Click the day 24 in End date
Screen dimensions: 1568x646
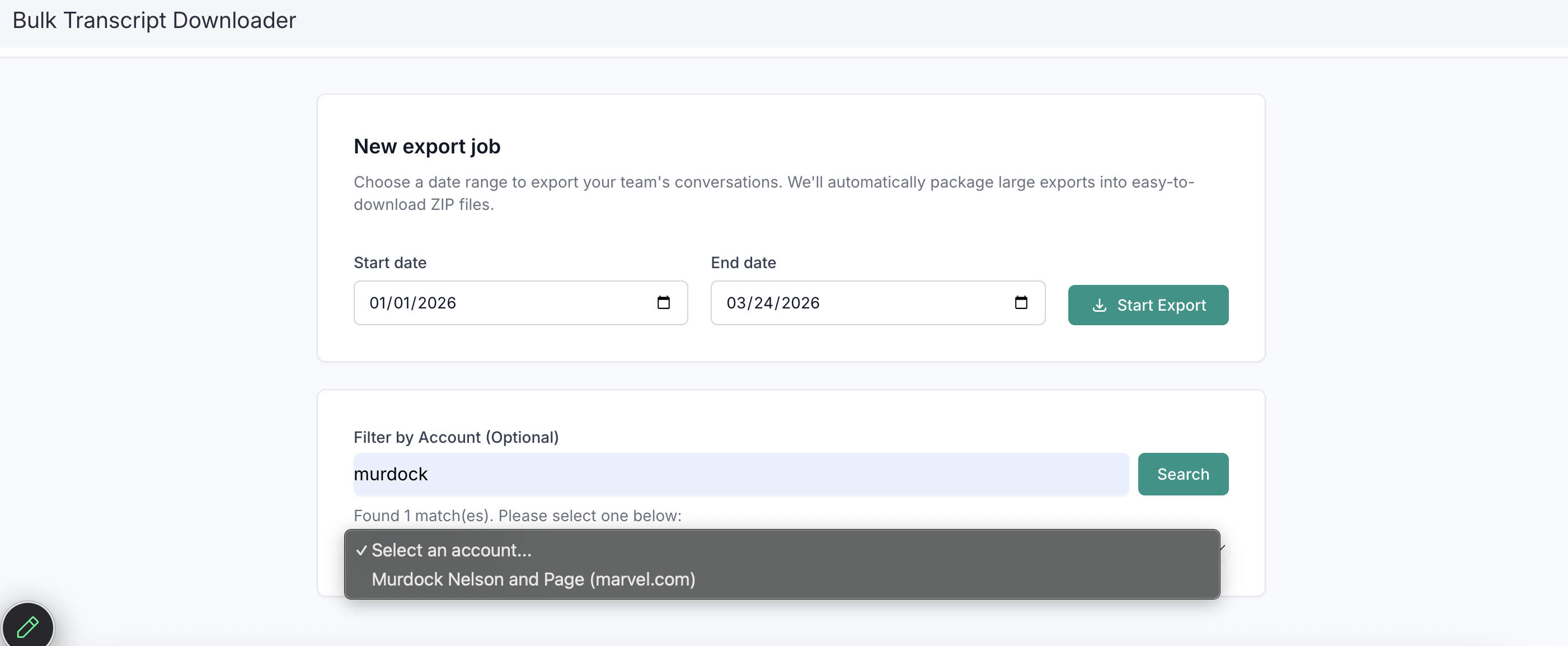(x=763, y=303)
